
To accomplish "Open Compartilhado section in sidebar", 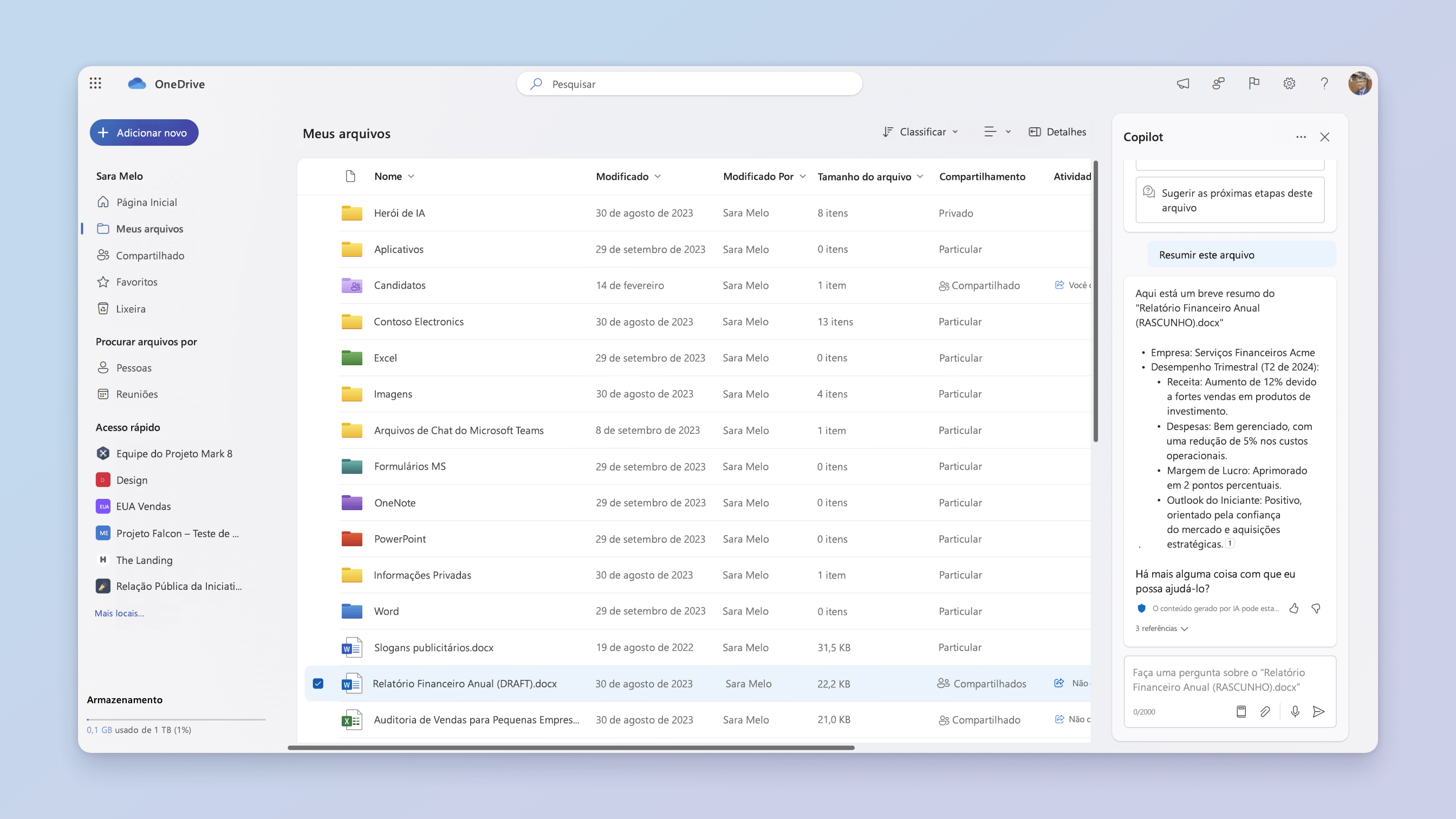I will tap(150, 255).
